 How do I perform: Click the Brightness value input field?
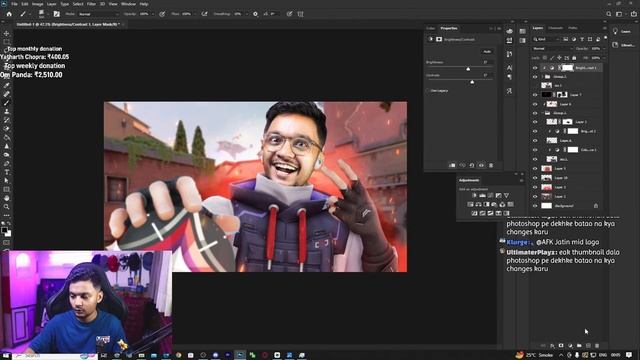coord(487,62)
